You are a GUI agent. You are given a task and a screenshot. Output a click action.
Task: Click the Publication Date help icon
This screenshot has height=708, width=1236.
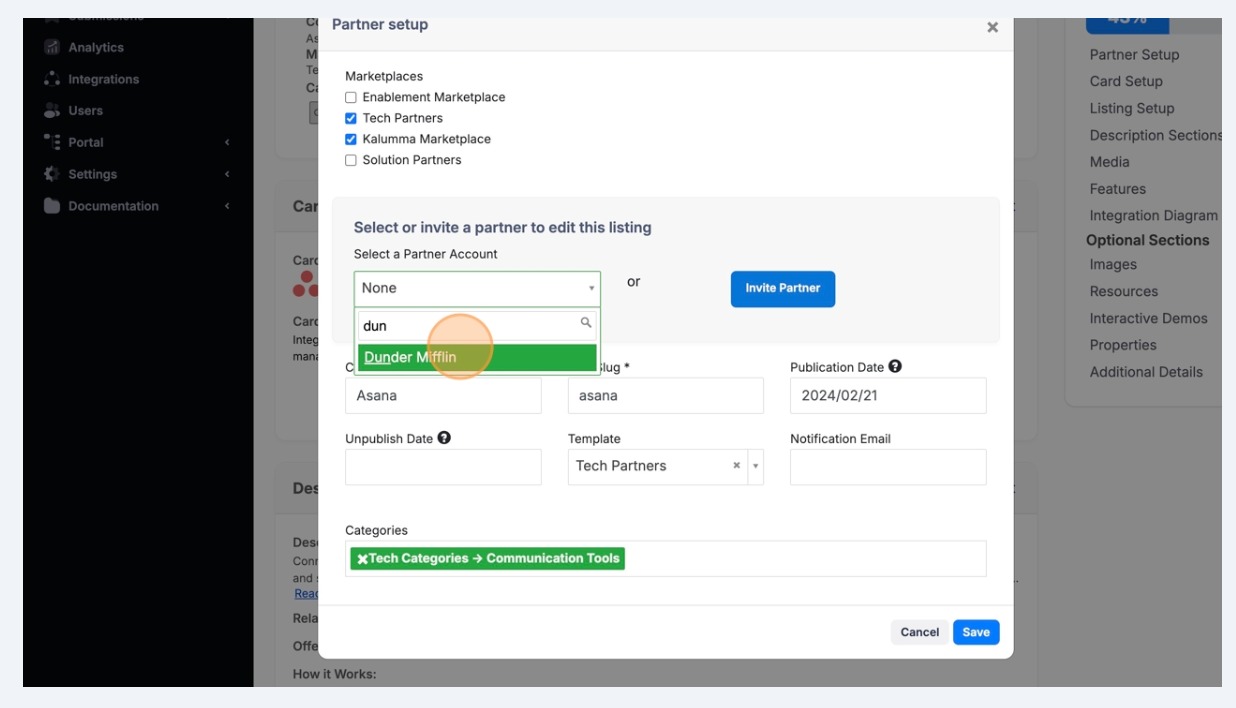click(895, 366)
